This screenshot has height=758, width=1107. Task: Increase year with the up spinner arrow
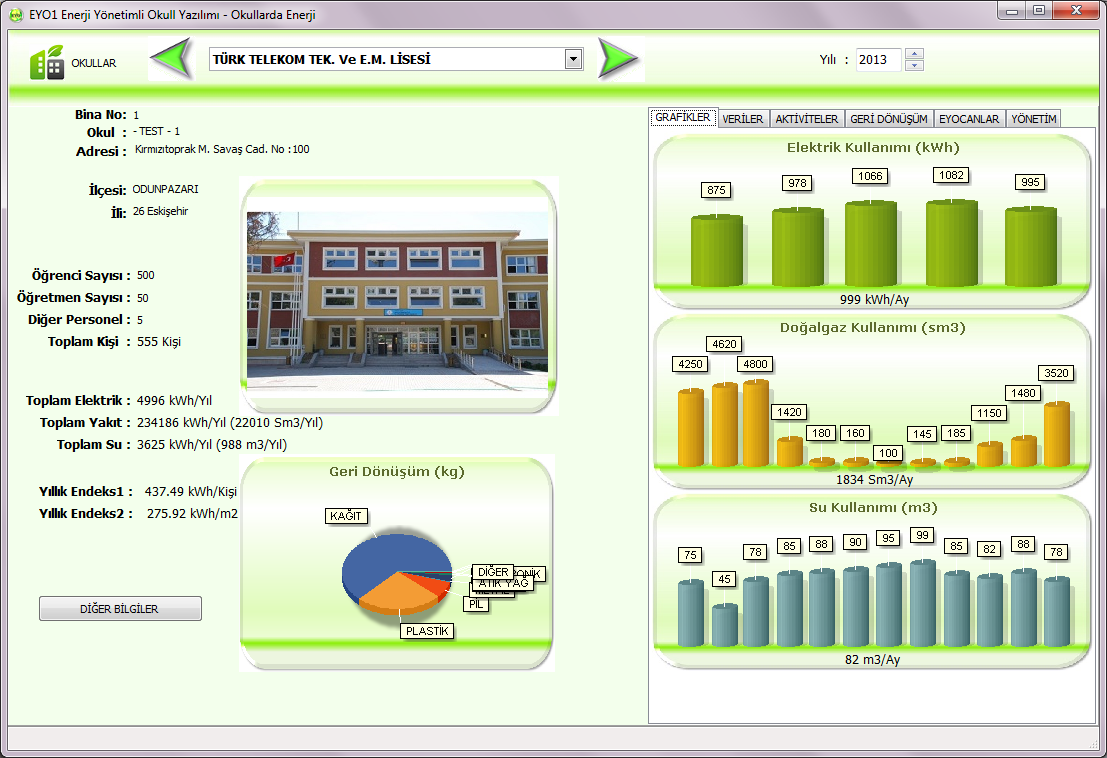coord(914,54)
